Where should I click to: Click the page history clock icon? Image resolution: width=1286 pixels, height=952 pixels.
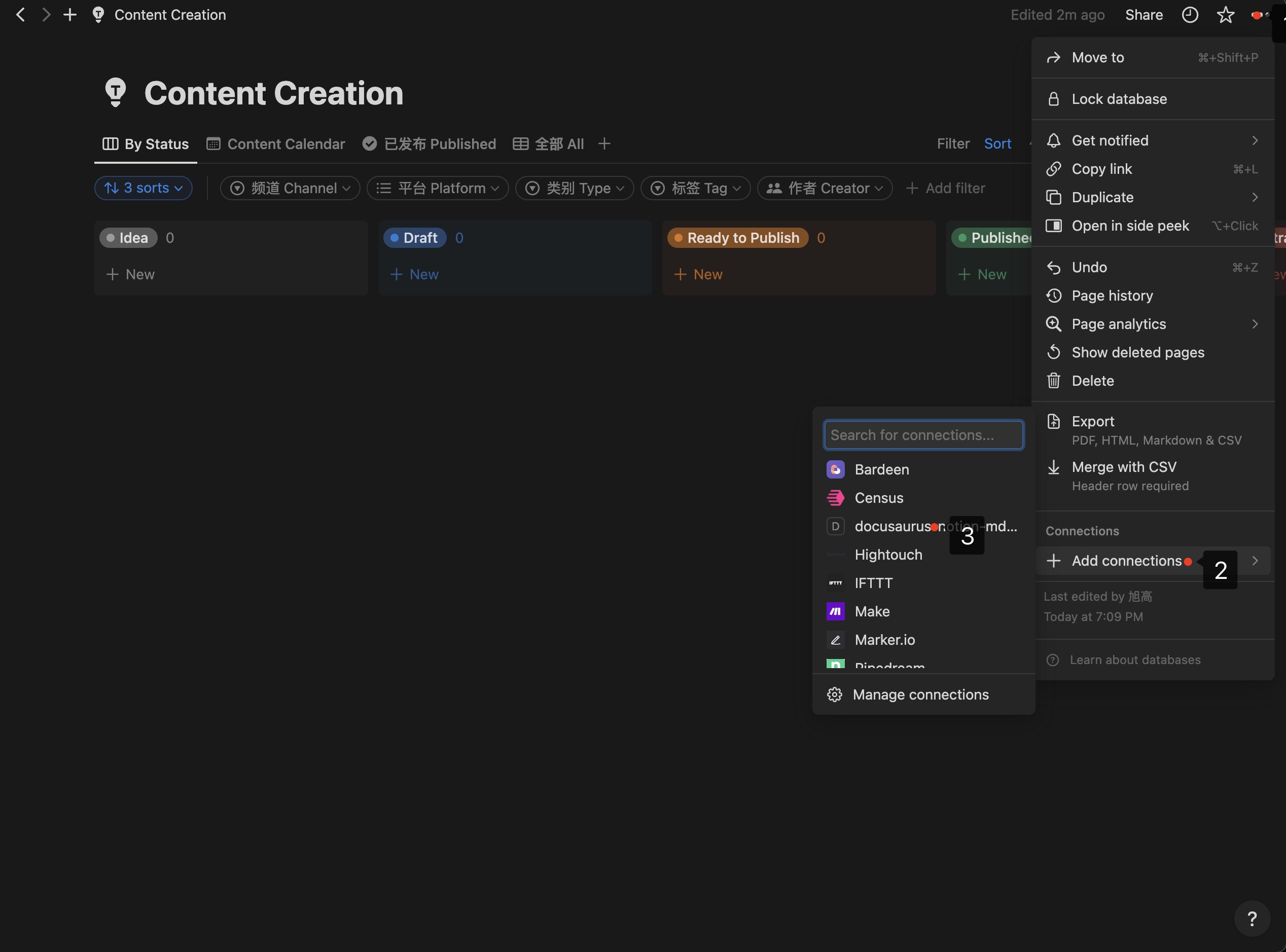(x=1190, y=15)
